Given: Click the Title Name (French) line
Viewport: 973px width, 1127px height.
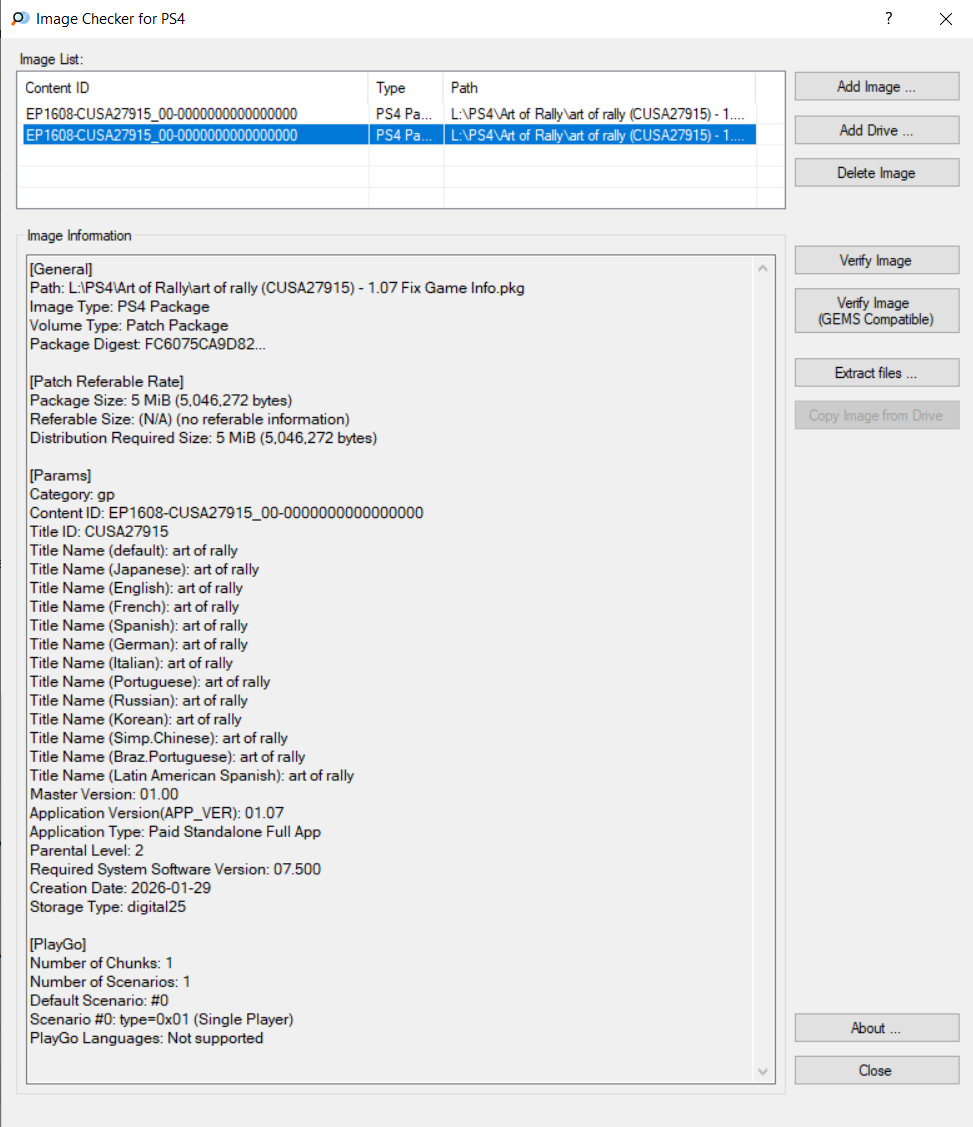Looking at the screenshot, I should pyautogui.click(x=134, y=606).
